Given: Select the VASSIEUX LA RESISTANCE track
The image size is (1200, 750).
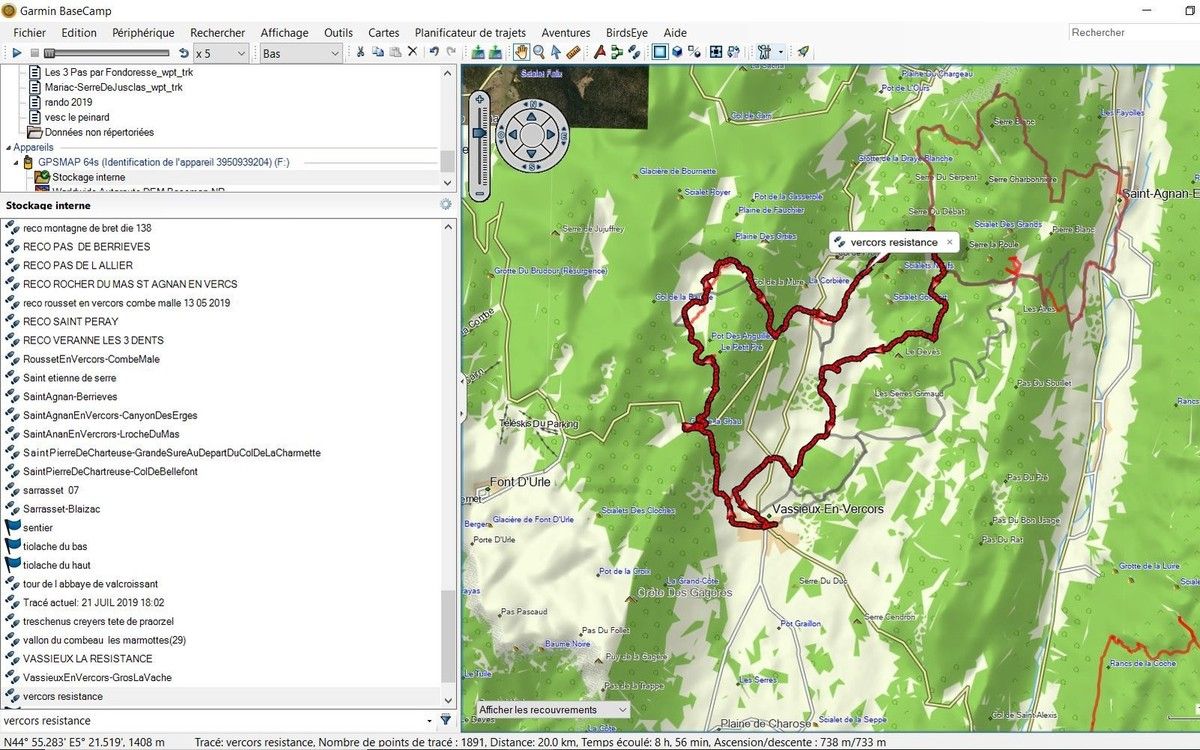Looking at the screenshot, I should 88,659.
